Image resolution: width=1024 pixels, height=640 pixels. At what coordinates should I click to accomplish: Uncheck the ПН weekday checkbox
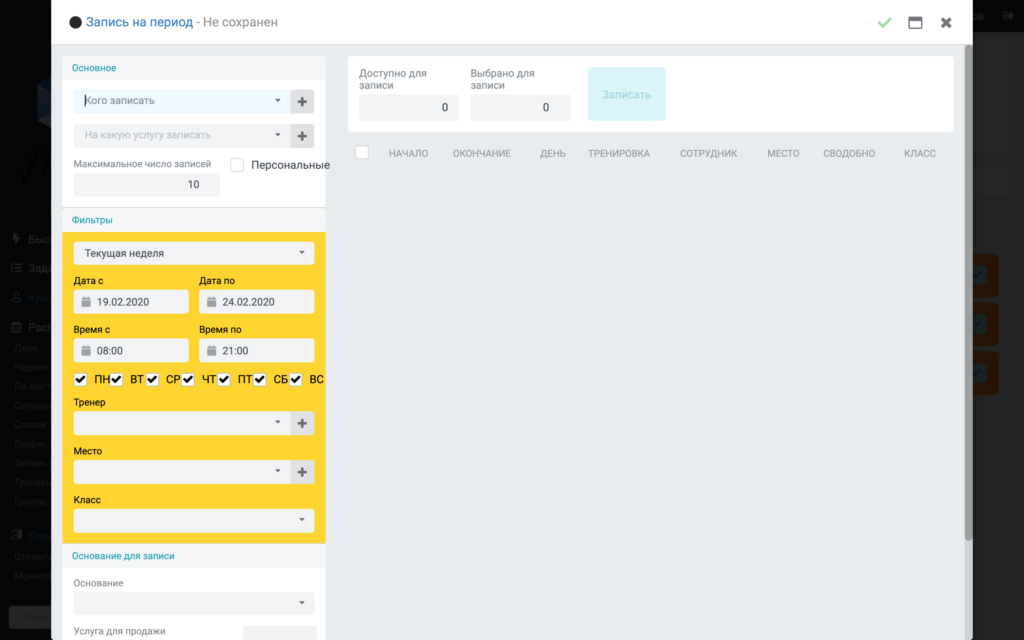(x=80, y=379)
